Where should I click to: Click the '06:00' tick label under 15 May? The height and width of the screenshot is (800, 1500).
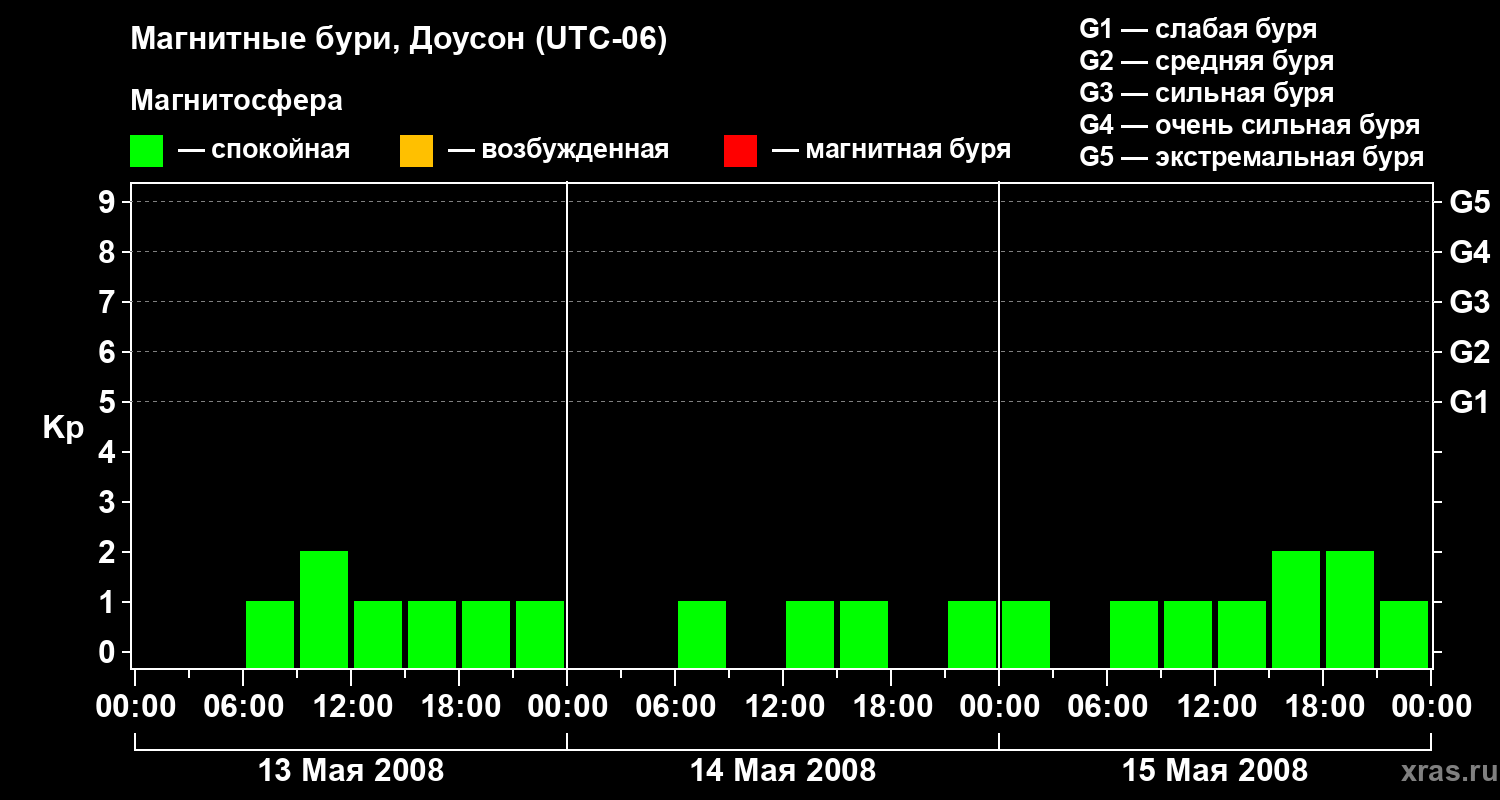point(1107,707)
